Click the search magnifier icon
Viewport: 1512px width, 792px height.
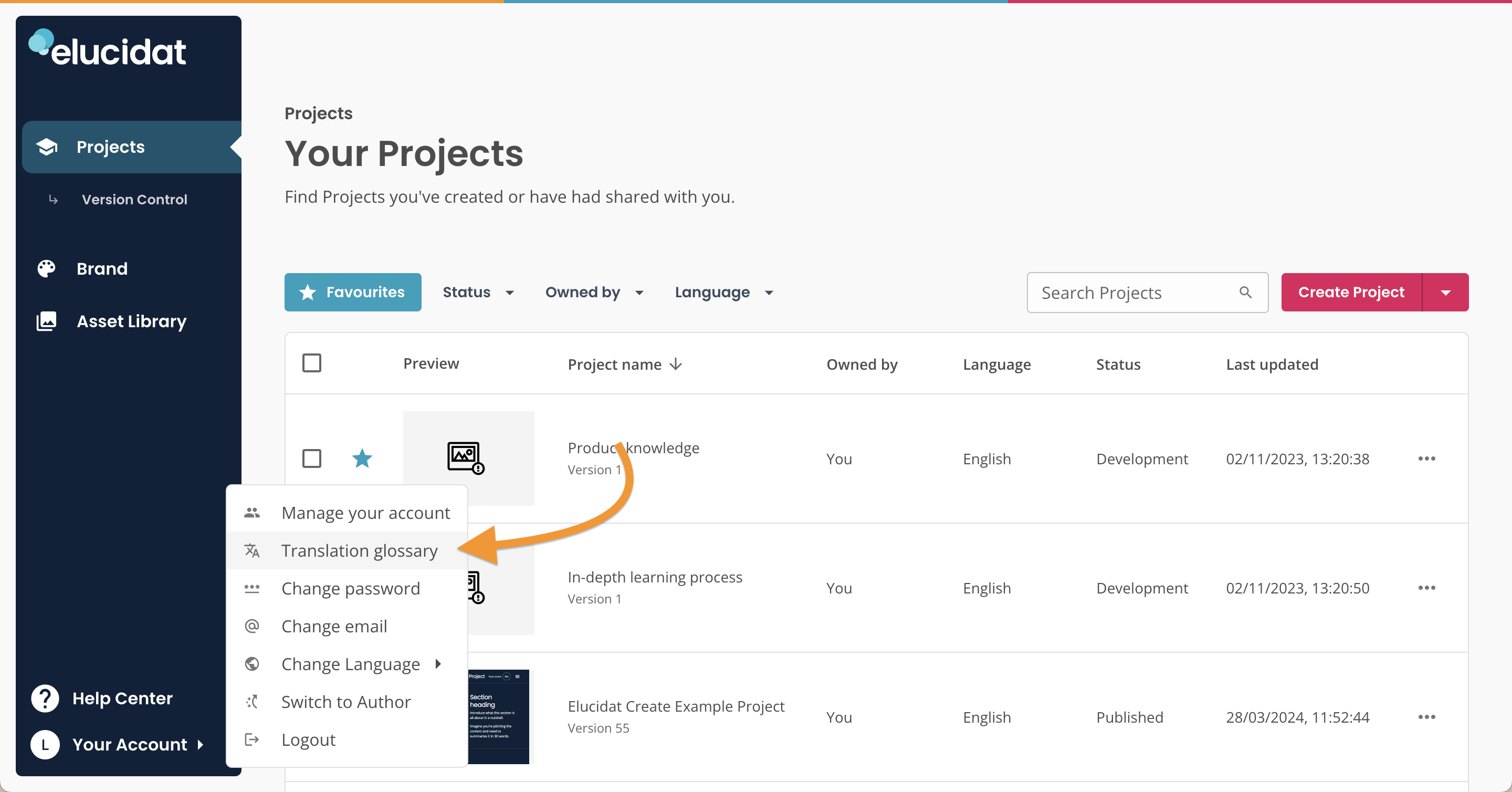click(x=1245, y=293)
